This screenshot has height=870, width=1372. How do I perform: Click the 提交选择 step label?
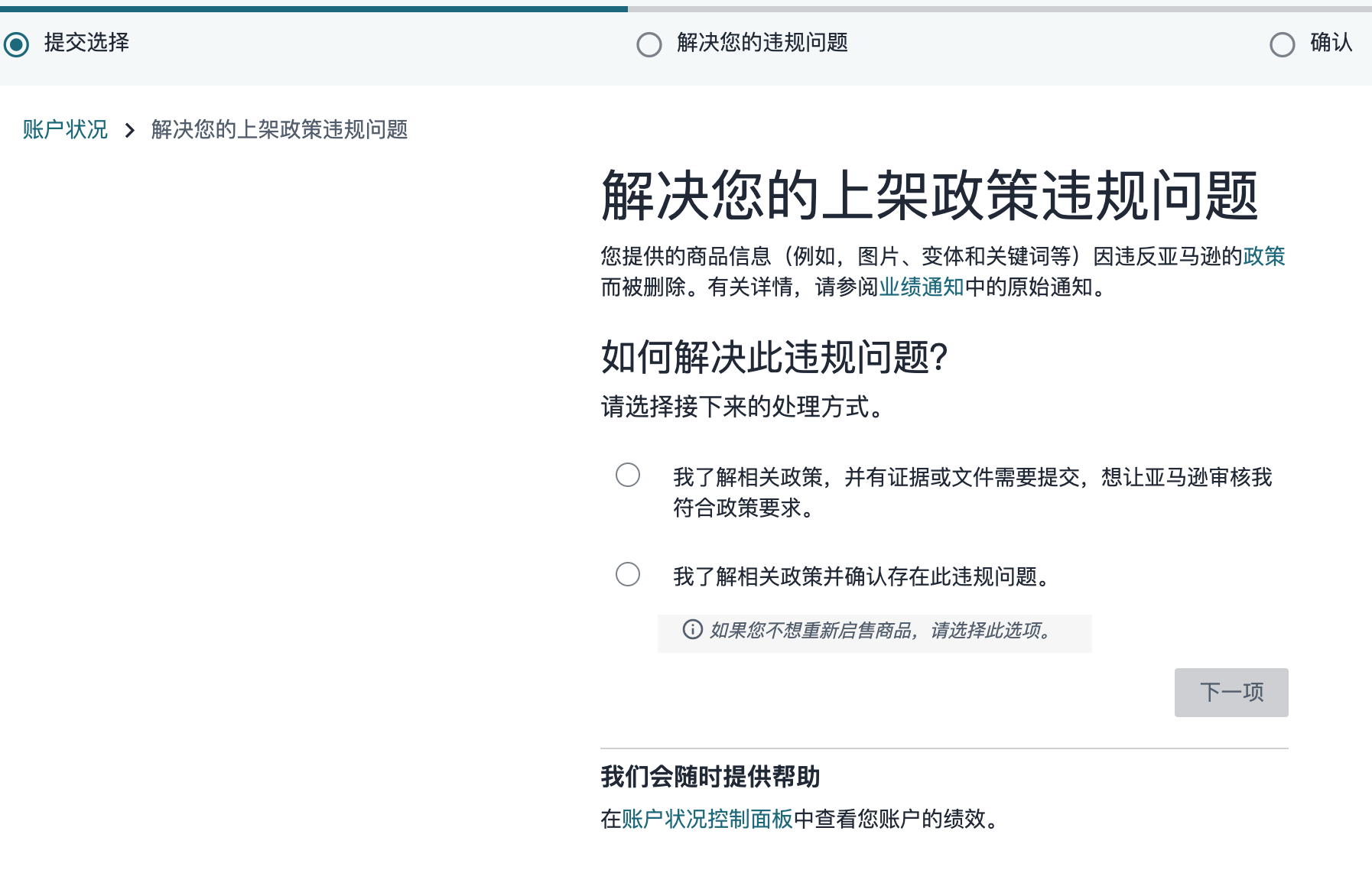point(86,42)
